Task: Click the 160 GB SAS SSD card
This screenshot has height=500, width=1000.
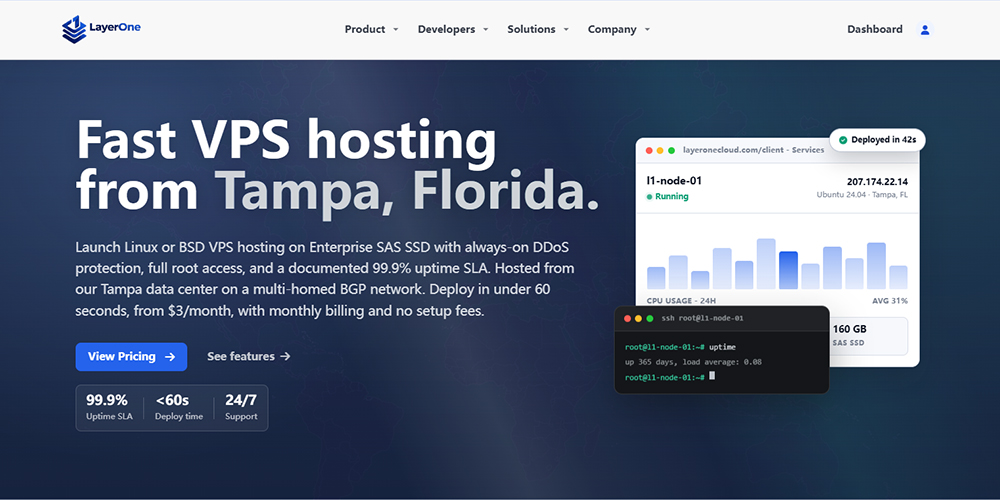Action: (869, 336)
